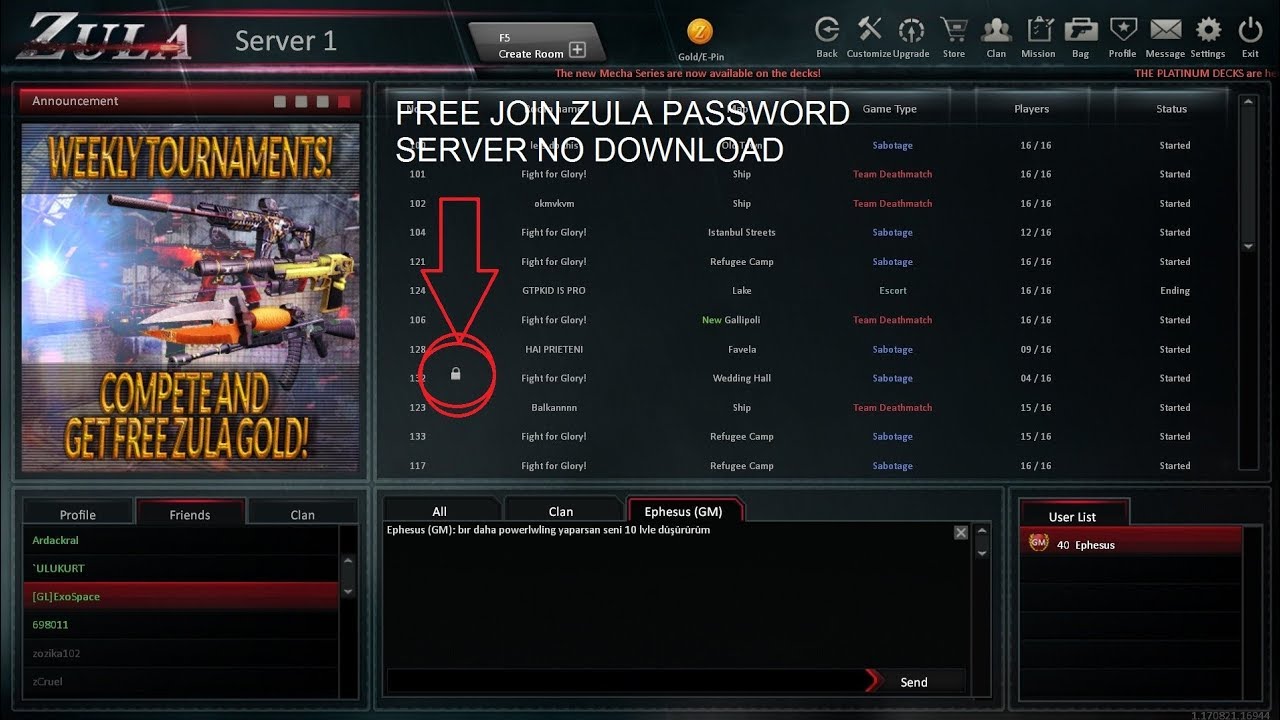Click the F5 Create Room button

pos(537,44)
